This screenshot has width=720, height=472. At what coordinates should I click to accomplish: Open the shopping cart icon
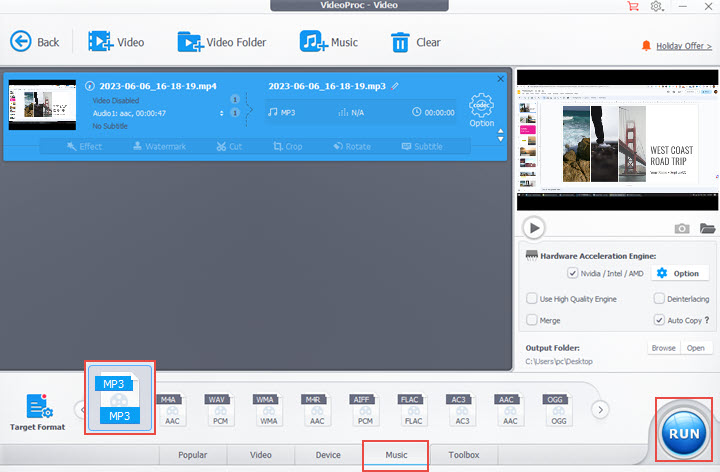coord(633,6)
